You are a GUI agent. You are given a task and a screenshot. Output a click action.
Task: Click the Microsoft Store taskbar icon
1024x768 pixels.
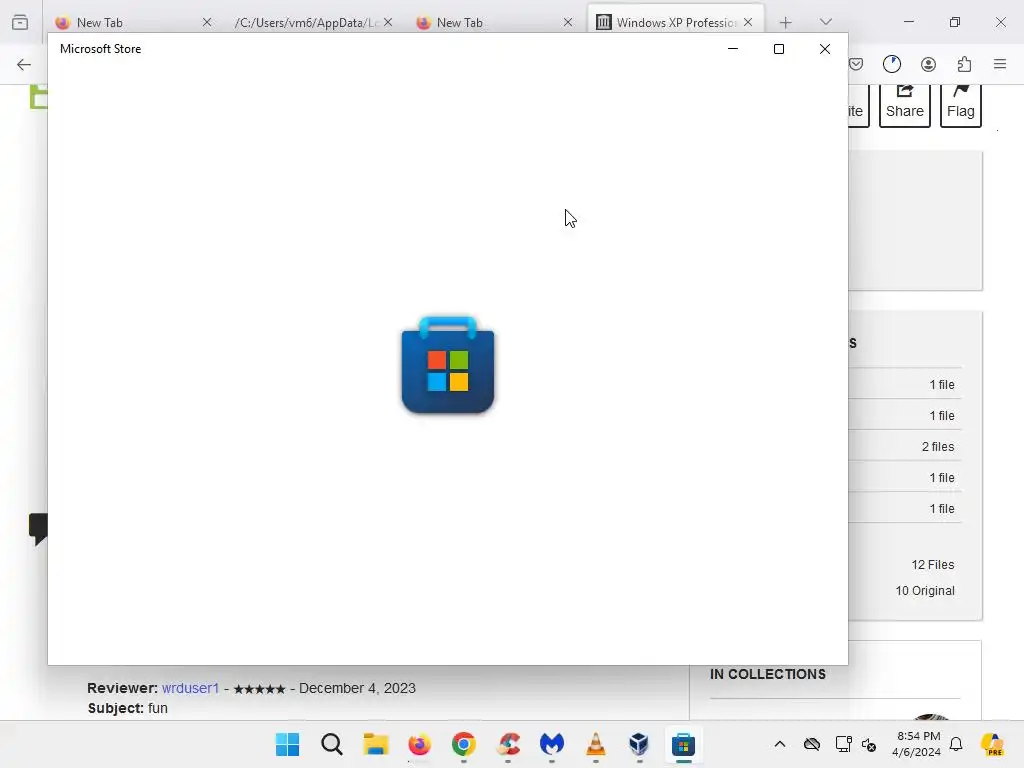pyautogui.click(x=683, y=744)
